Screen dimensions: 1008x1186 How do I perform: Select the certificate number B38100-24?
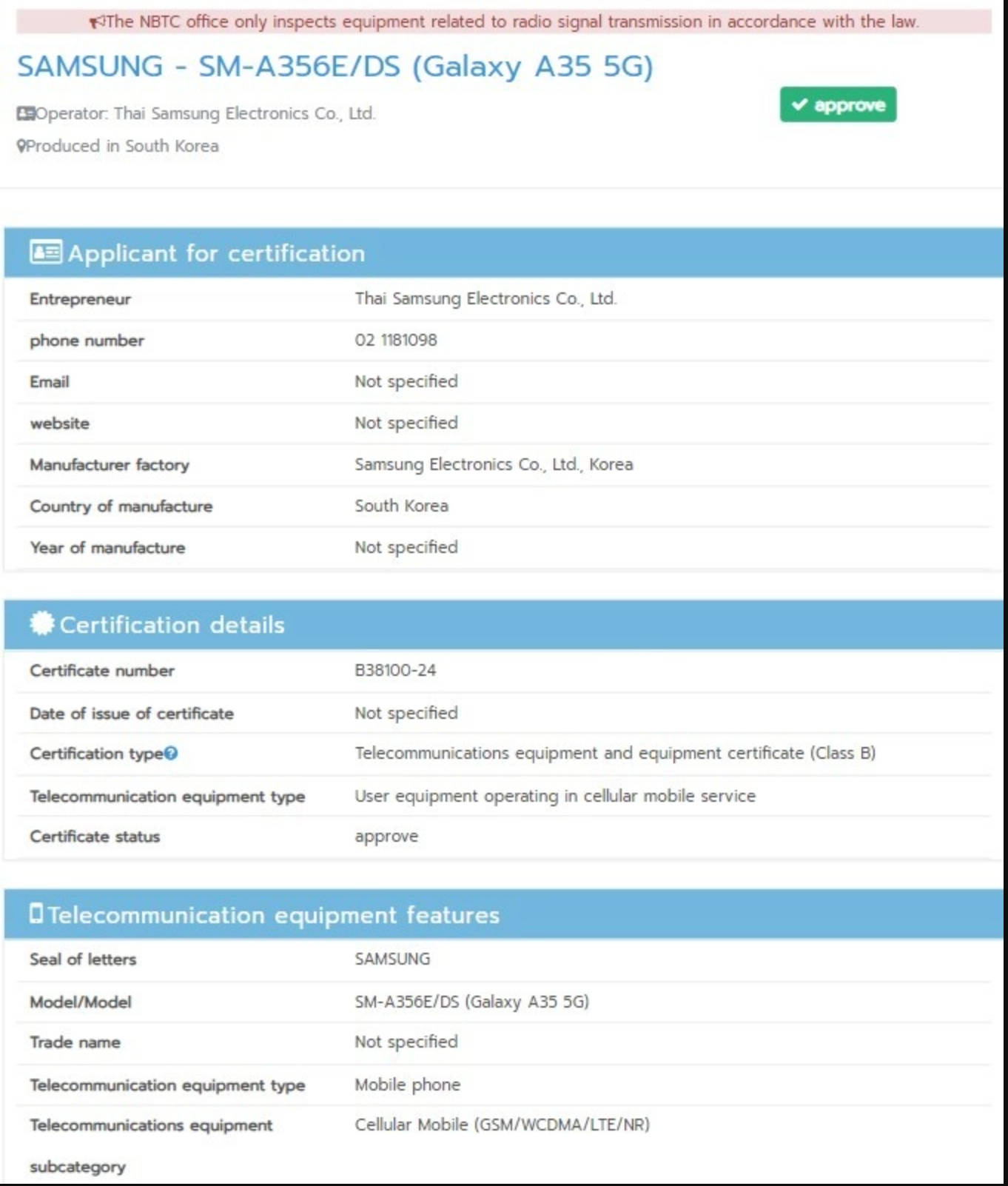[x=395, y=671]
